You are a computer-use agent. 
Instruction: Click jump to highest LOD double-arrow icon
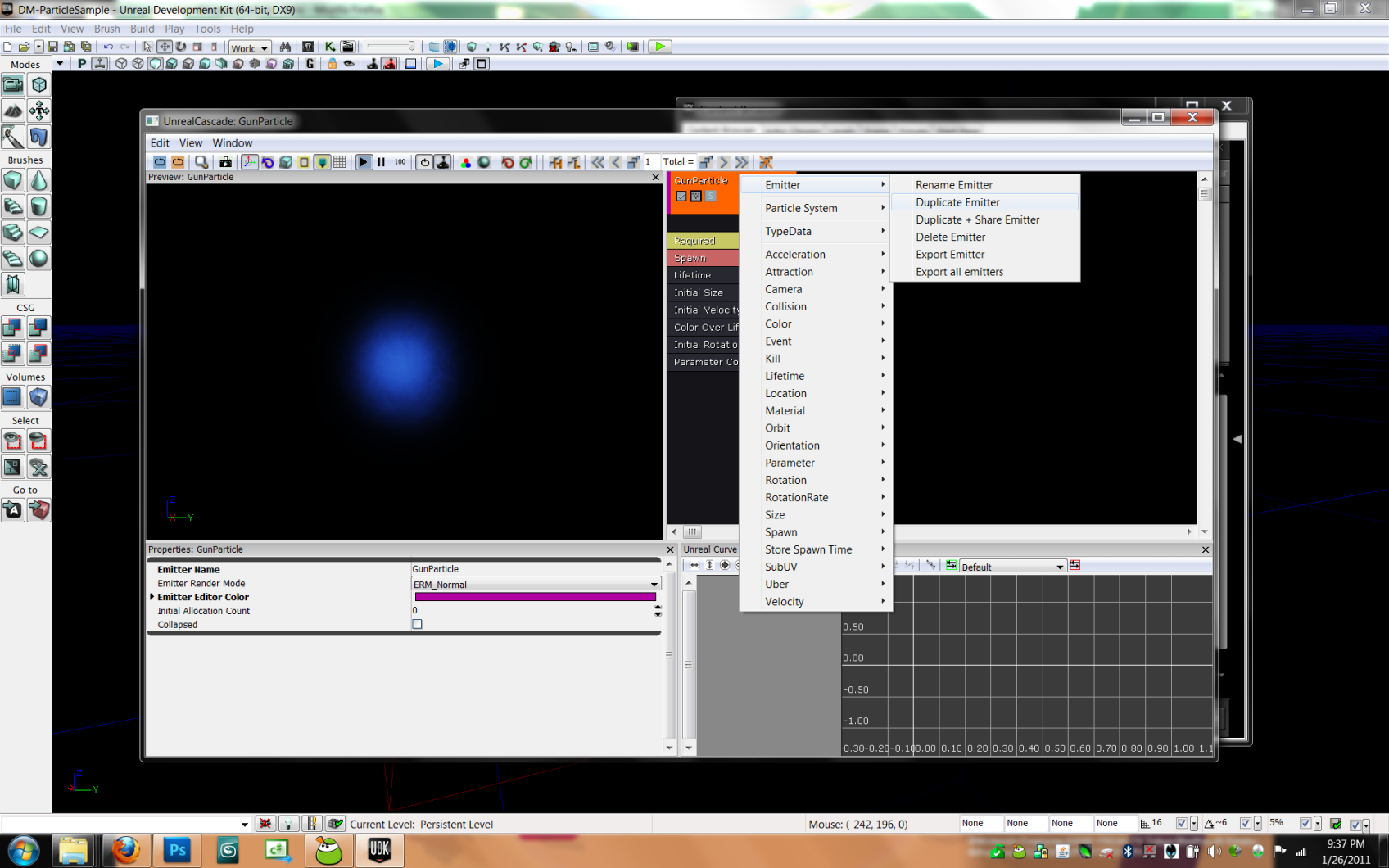pyautogui.click(x=742, y=162)
